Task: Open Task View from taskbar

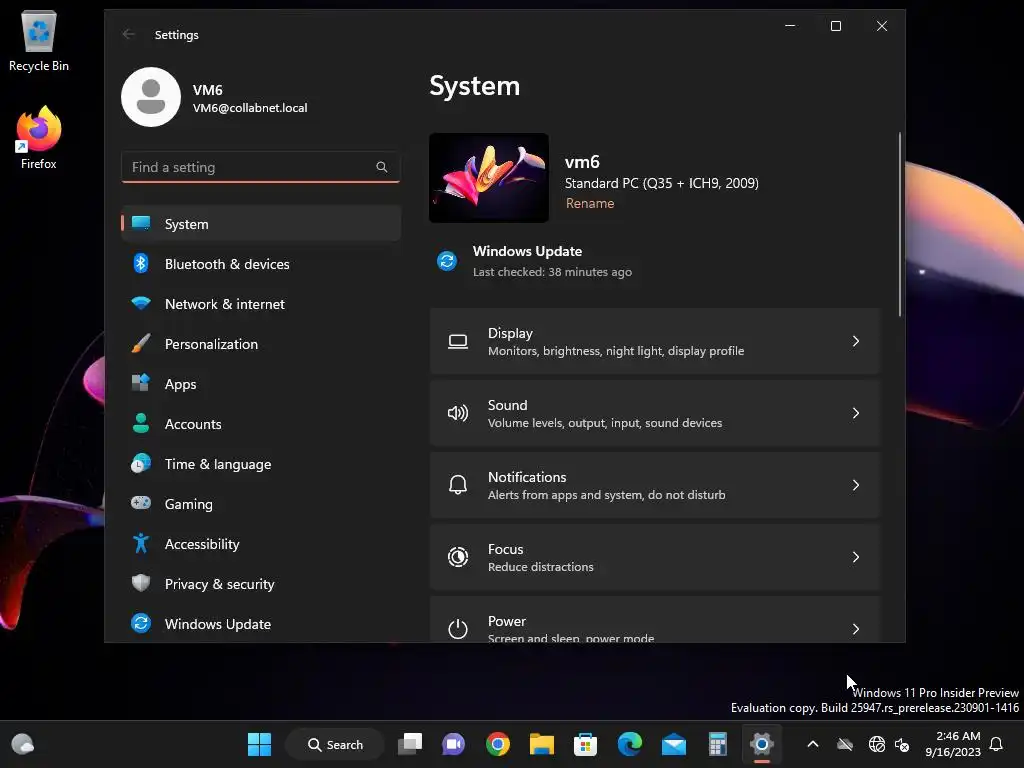Action: pyautogui.click(x=410, y=744)
